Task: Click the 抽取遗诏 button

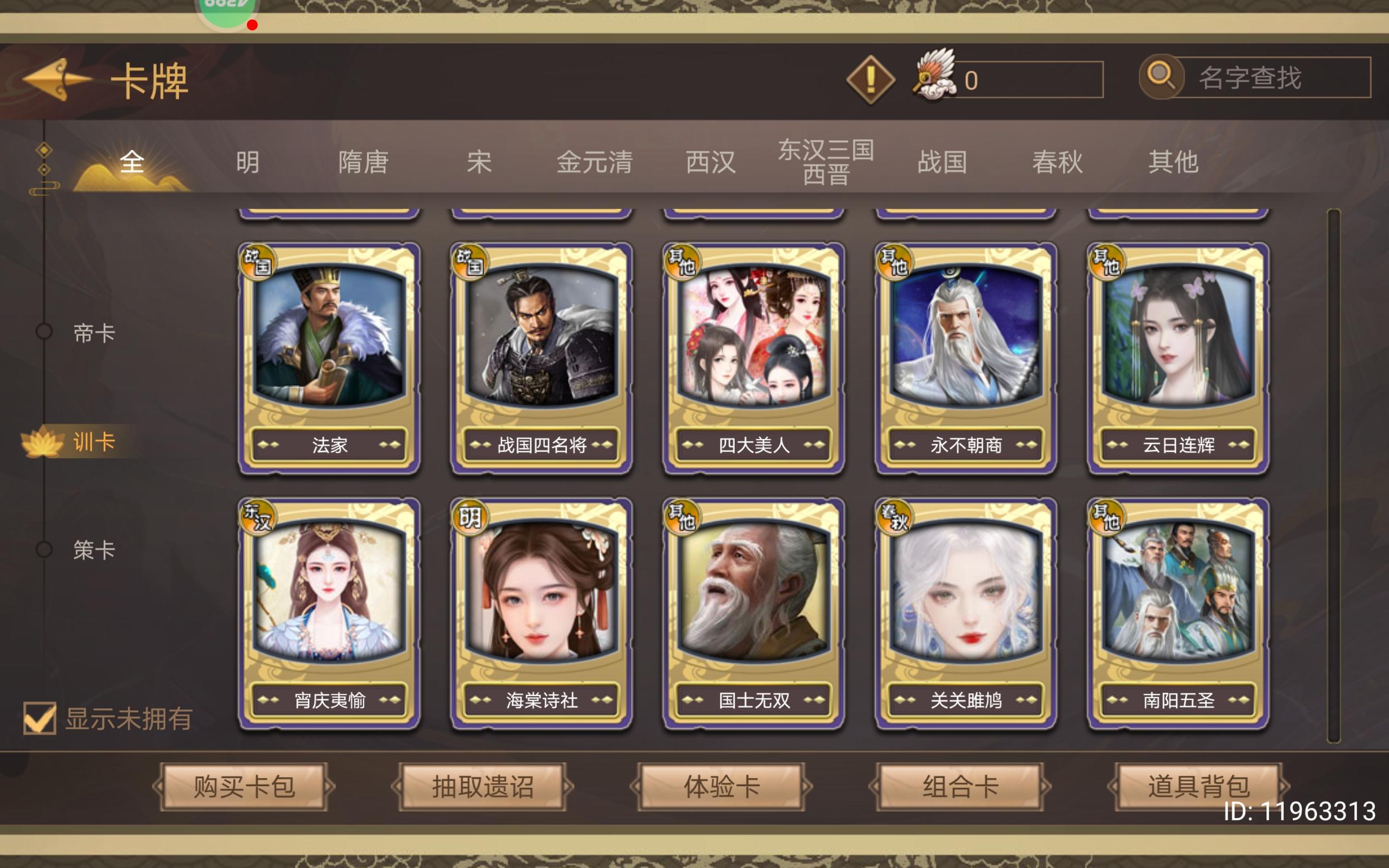Action: coord(483,787)
